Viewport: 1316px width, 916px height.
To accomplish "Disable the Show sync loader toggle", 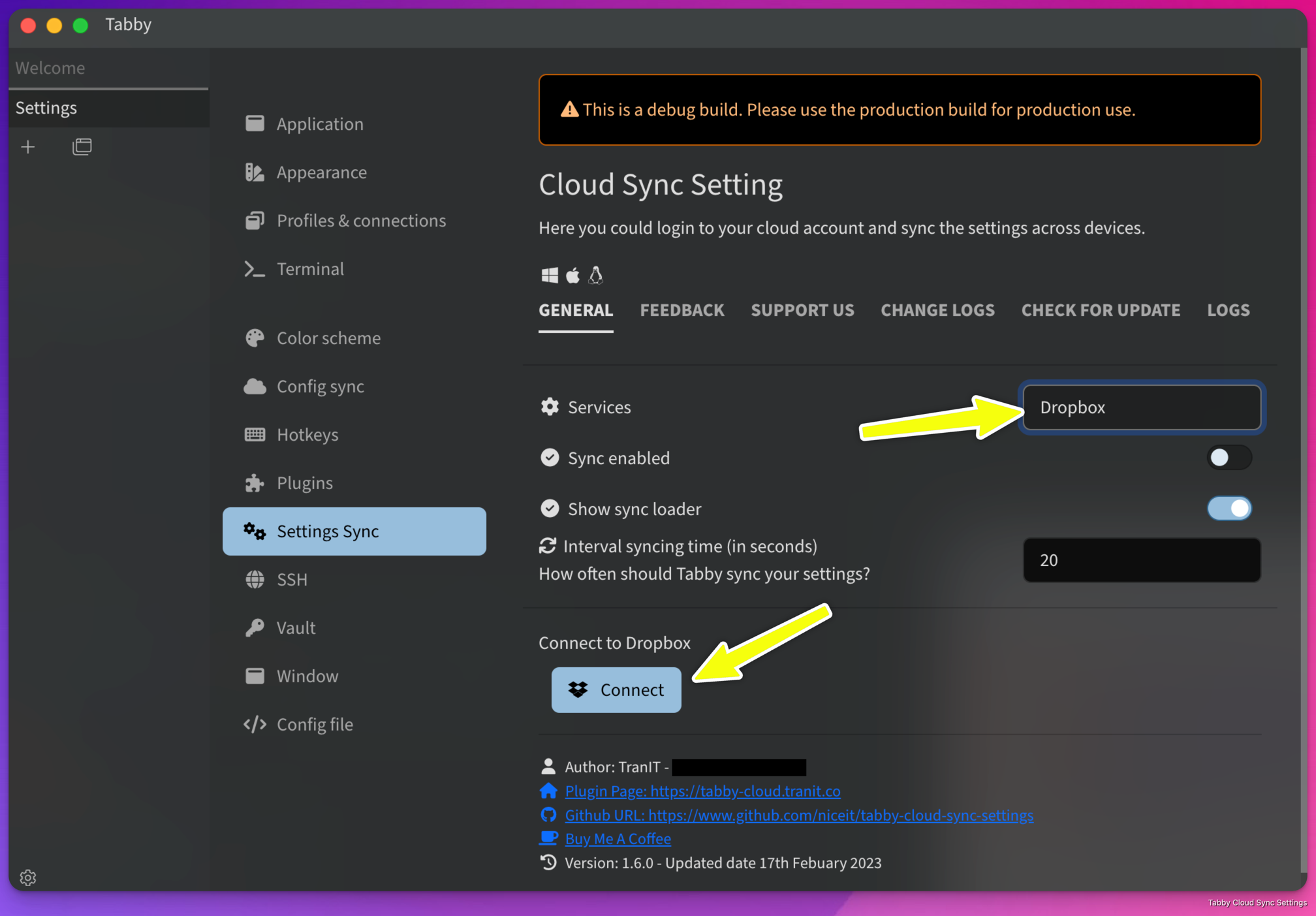I will pyautogui.click(x=1229, y=508).
